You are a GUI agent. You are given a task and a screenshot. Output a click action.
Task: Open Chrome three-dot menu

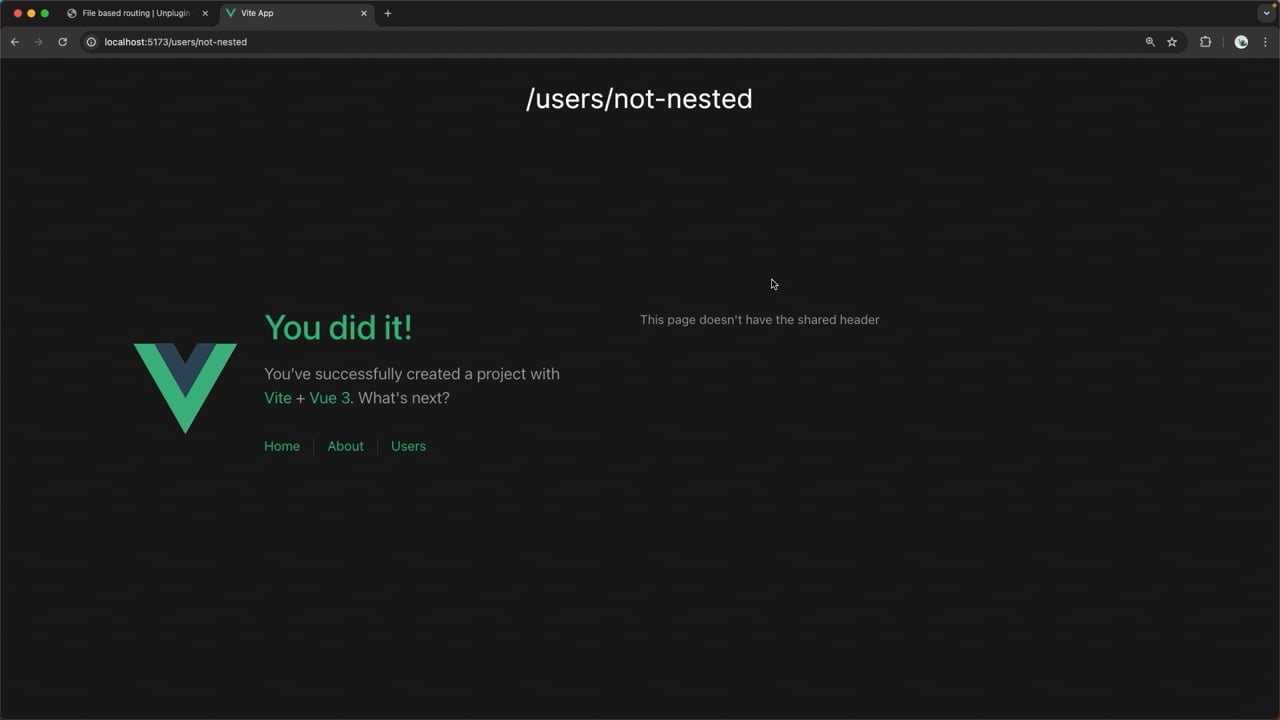(1265, 42)
